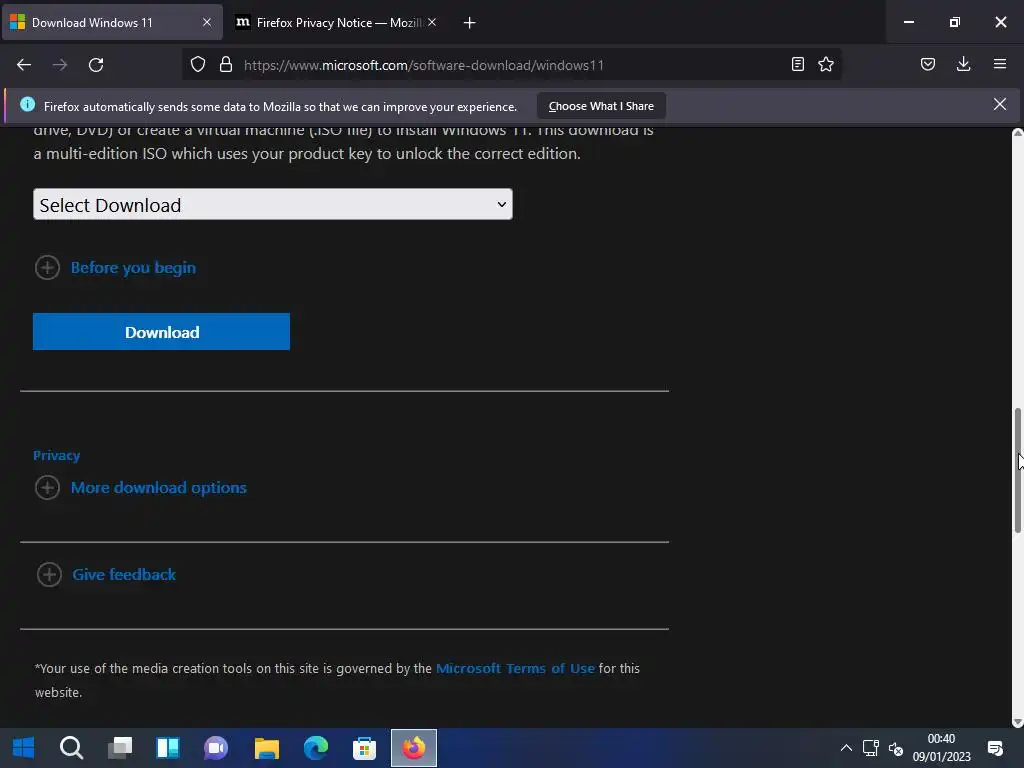
Task: Open Task View on the taskbar
Action: click(x=120, y=748)
